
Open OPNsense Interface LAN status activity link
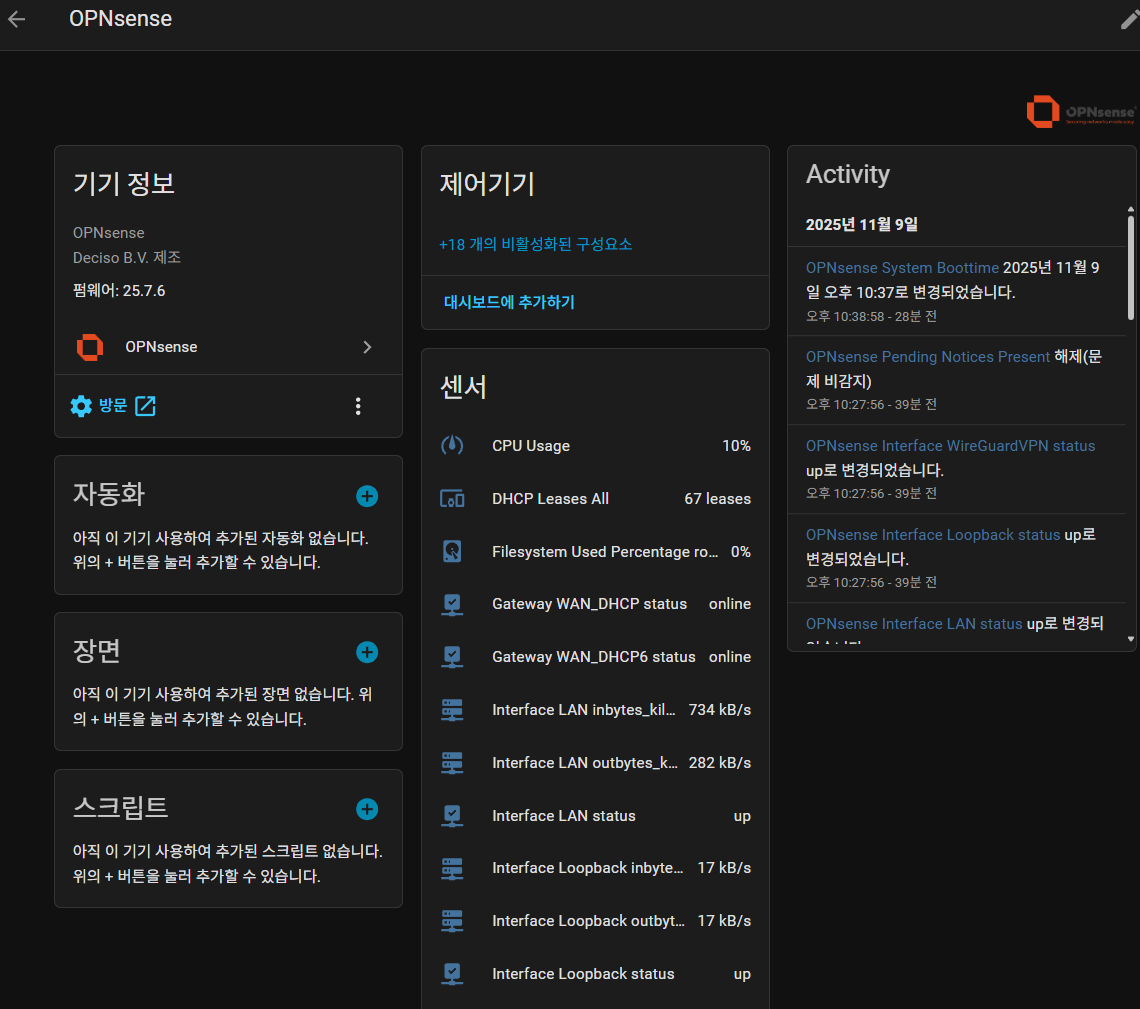click(914, 624)
